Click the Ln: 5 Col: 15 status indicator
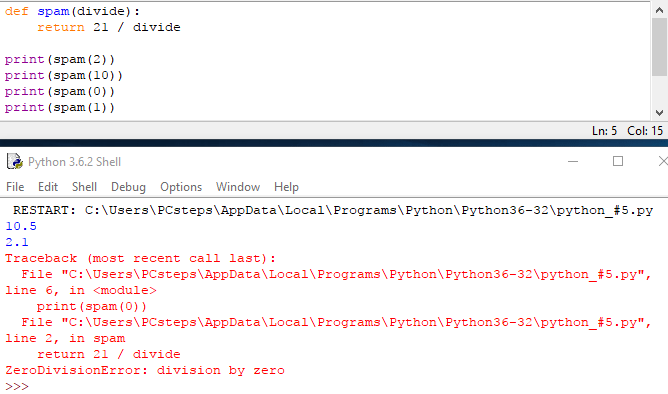668x394 pixels. pos(627,131)
